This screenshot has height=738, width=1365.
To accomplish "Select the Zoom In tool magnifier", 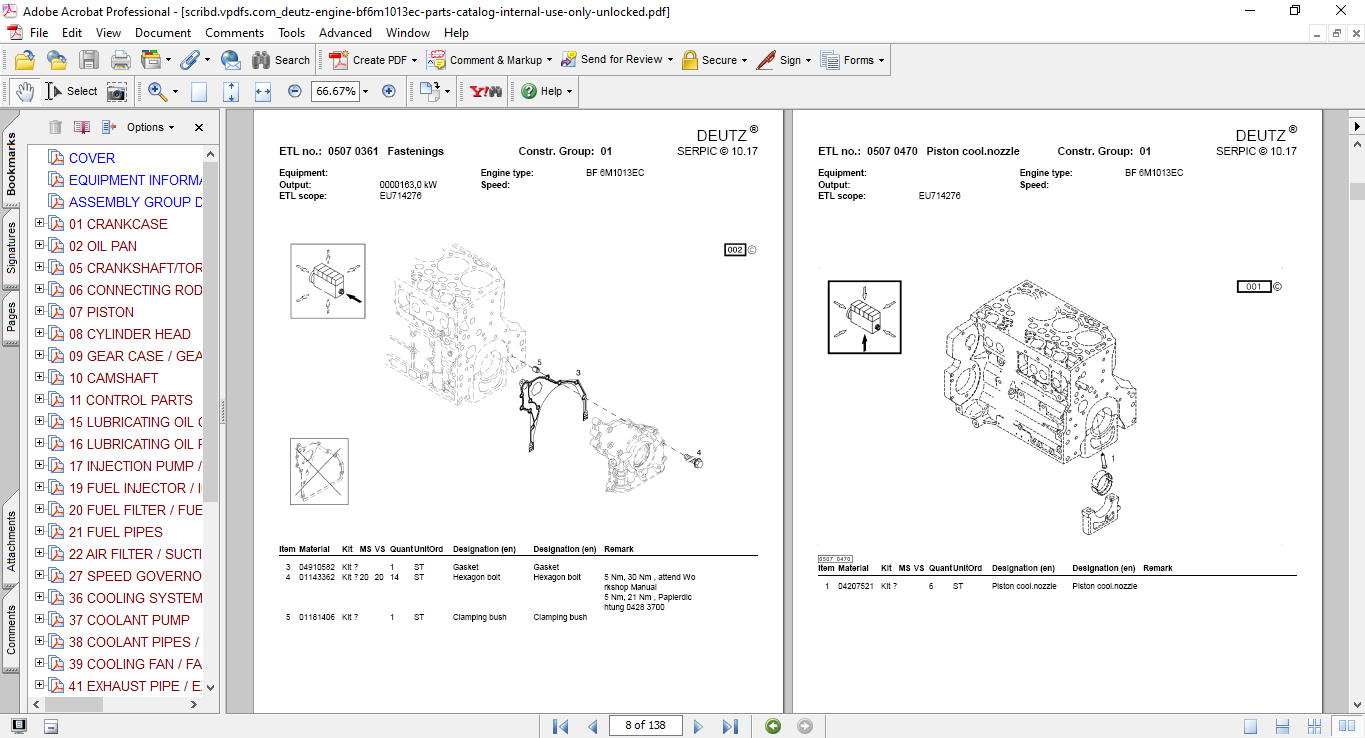I will pyautogui.click(x=156, y=91).
